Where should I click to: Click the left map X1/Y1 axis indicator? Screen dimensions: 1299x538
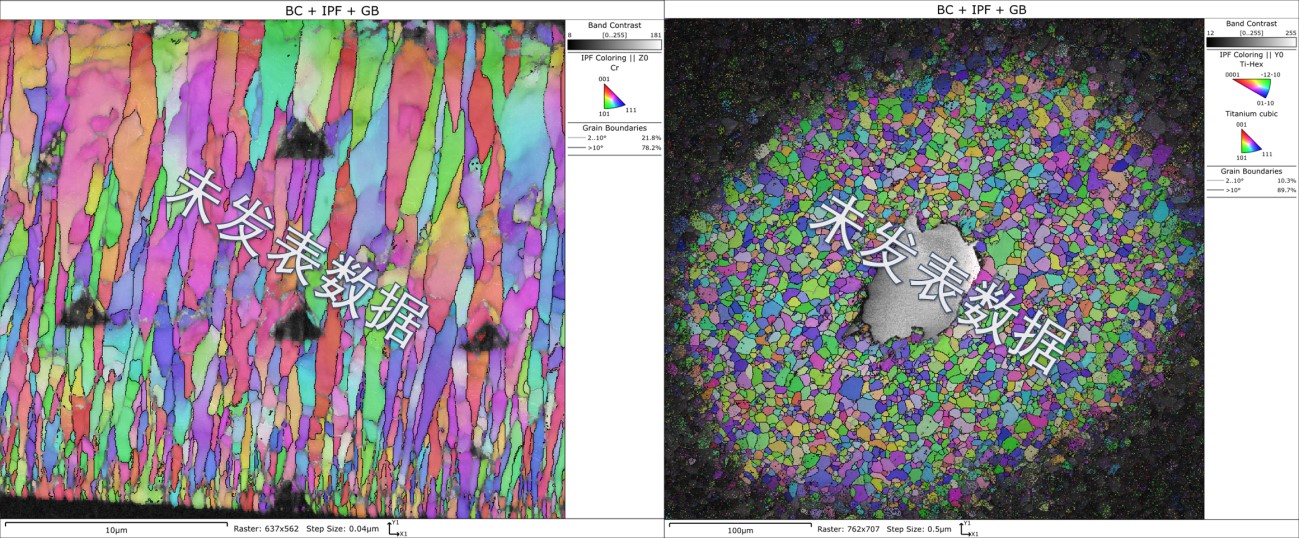tap(395, 528)
